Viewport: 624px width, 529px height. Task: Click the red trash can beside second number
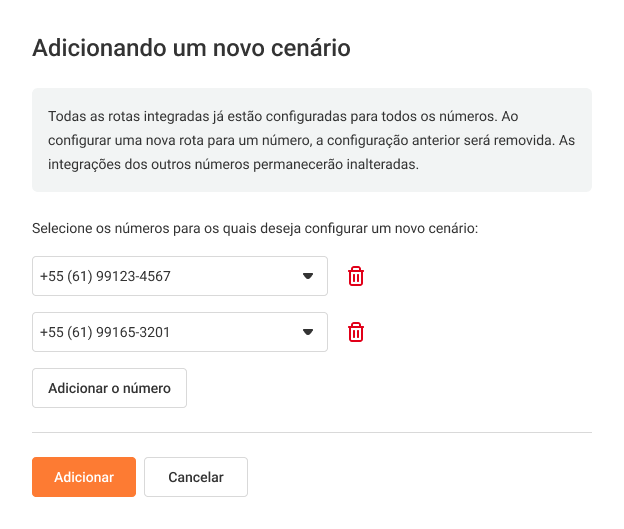(356, 332)
